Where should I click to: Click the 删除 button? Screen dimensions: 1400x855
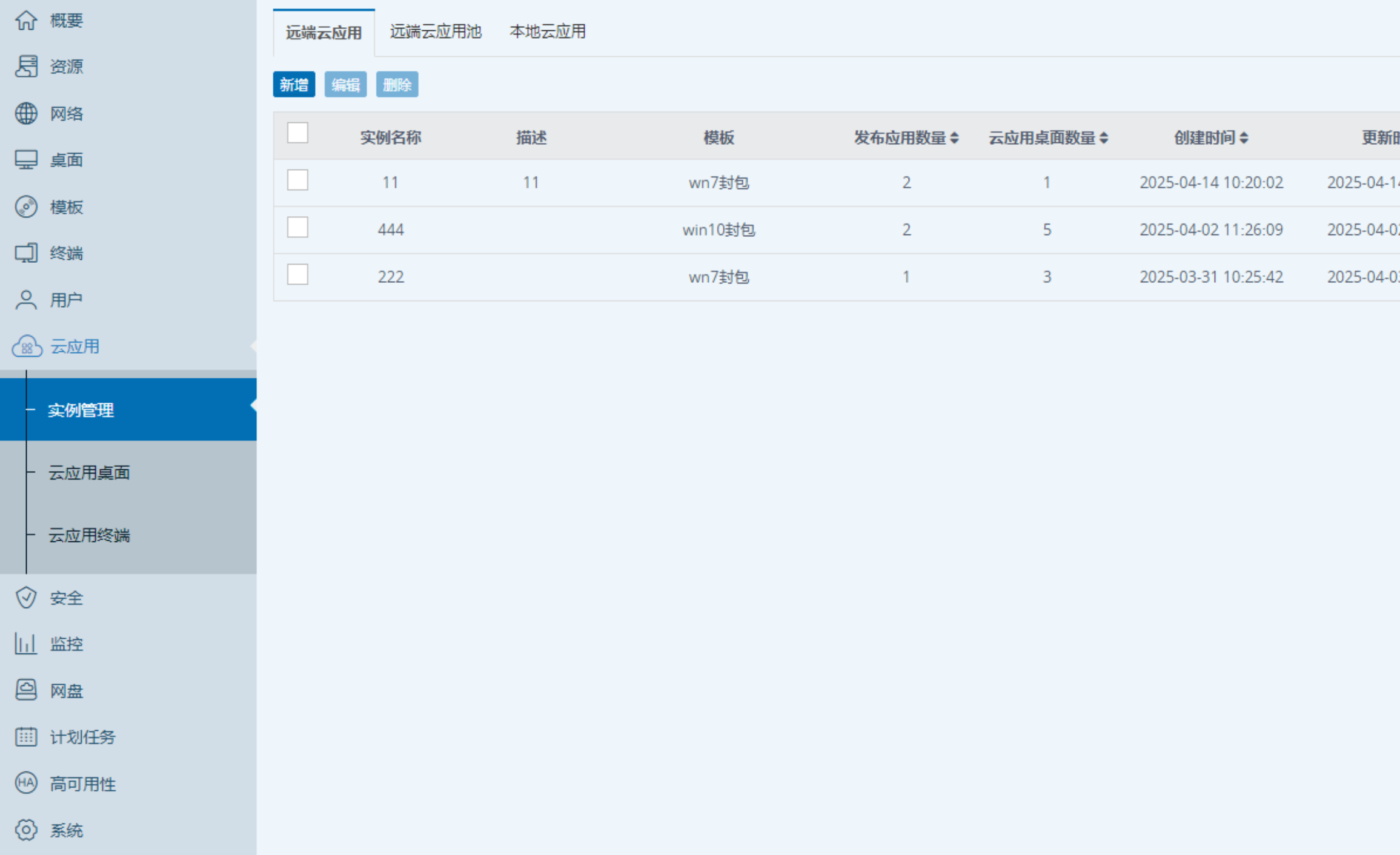point(397,85)
